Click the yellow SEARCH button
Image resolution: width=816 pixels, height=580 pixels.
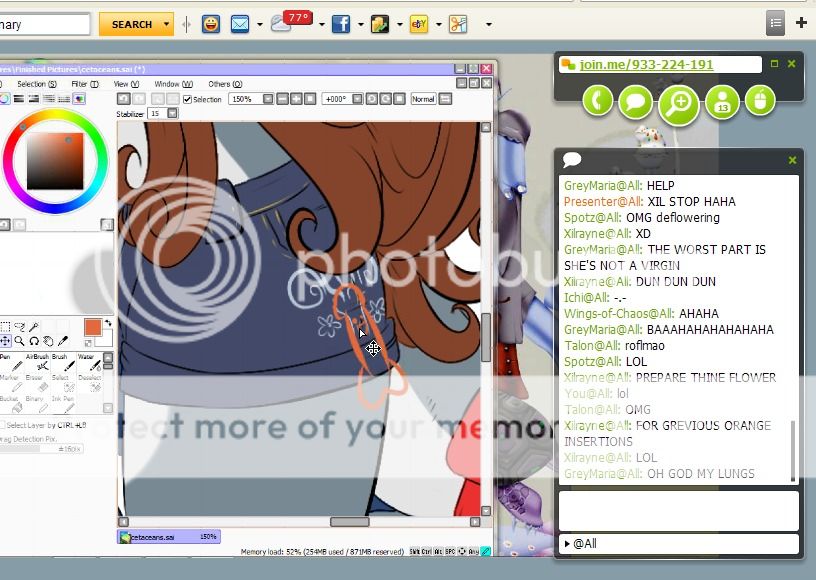[x=136, y=24]
